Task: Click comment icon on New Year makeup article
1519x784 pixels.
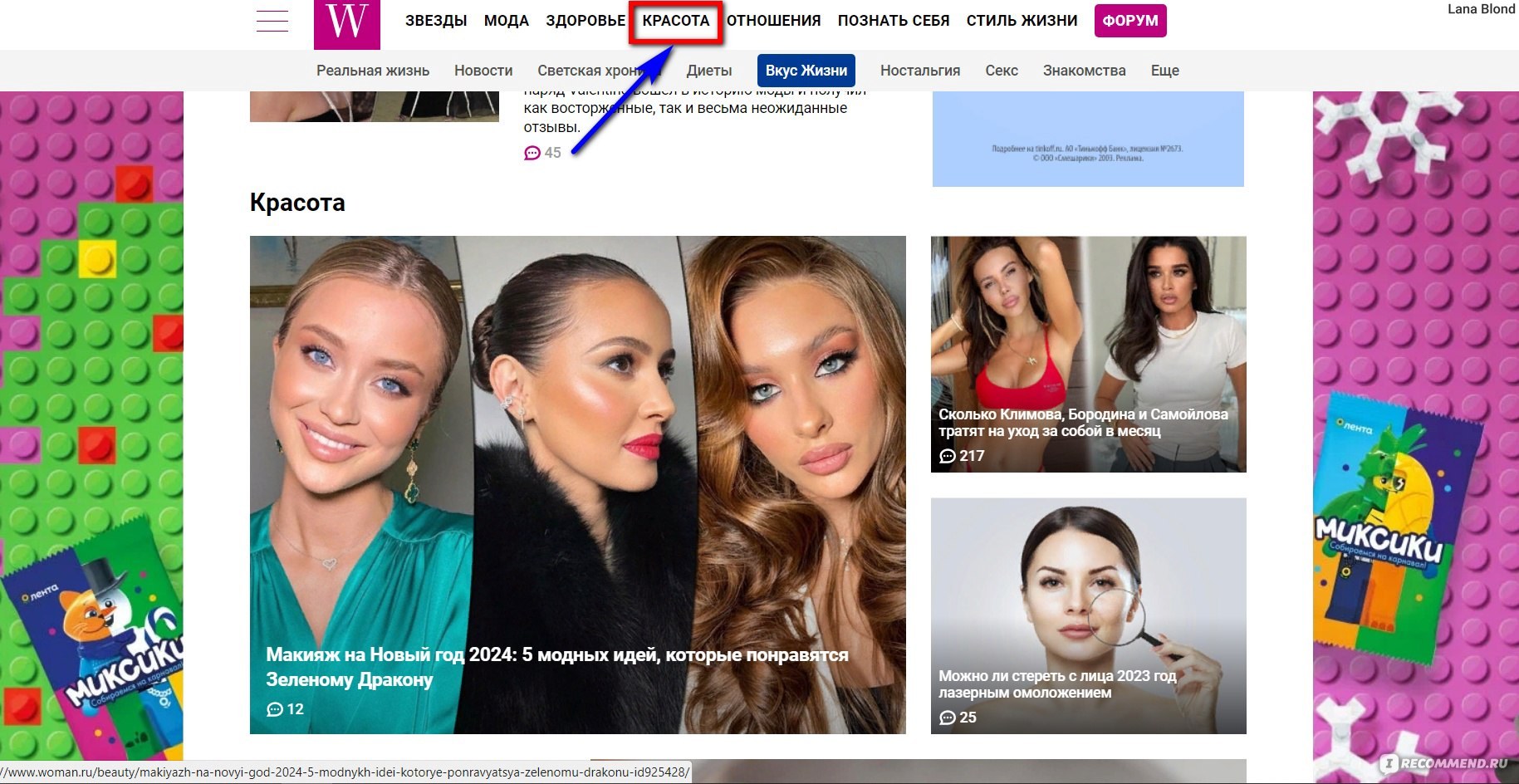Action: point(275,709)
